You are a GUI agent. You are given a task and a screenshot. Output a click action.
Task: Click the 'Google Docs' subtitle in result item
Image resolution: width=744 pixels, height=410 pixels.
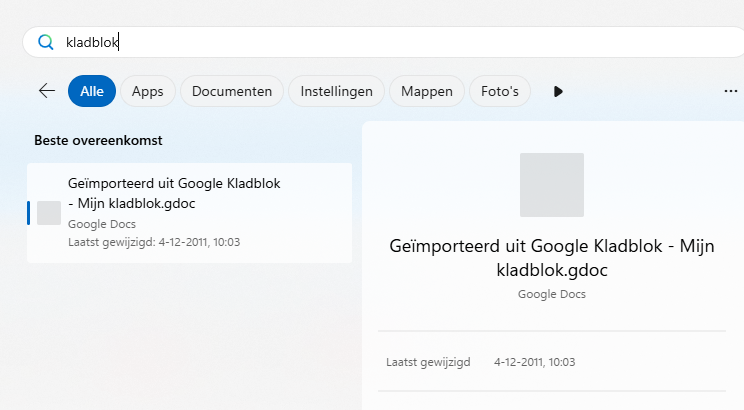tap(102, 224)
